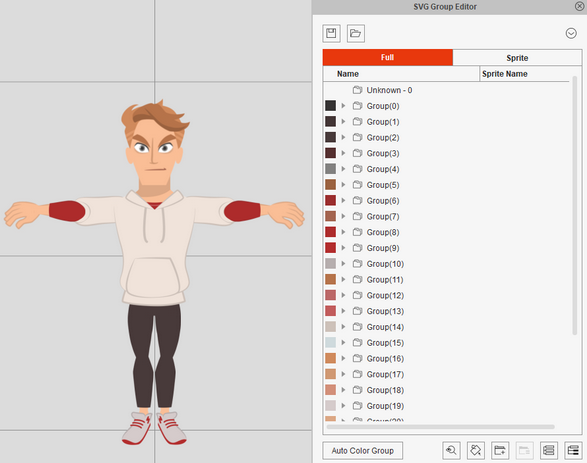Click the paint bucket color pick icon
The width and height of the screenshot is (587, 463).
[476, 450]
